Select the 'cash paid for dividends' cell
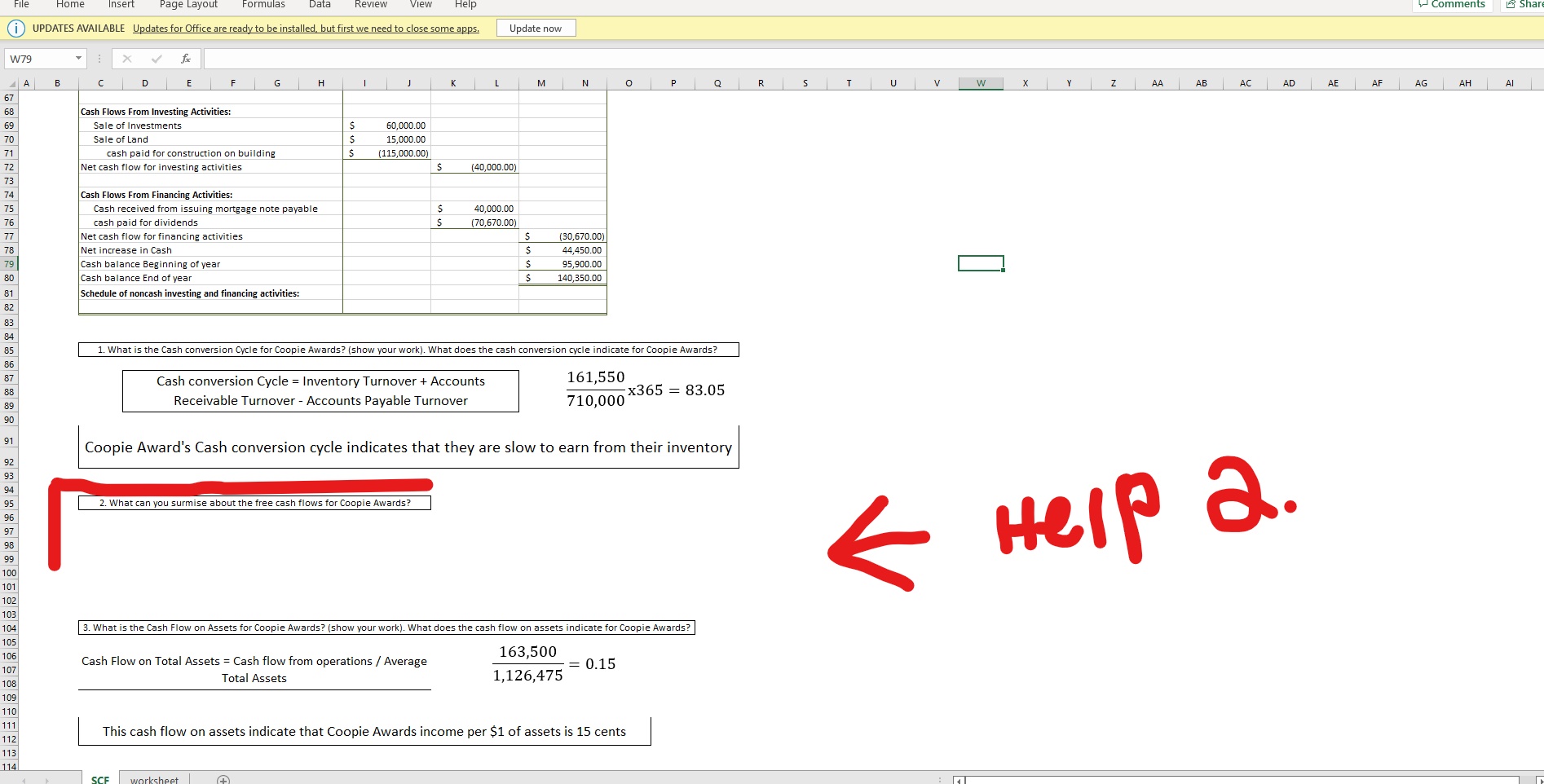The width and height of the screenshot is (1544, 784). pos(211,222)
